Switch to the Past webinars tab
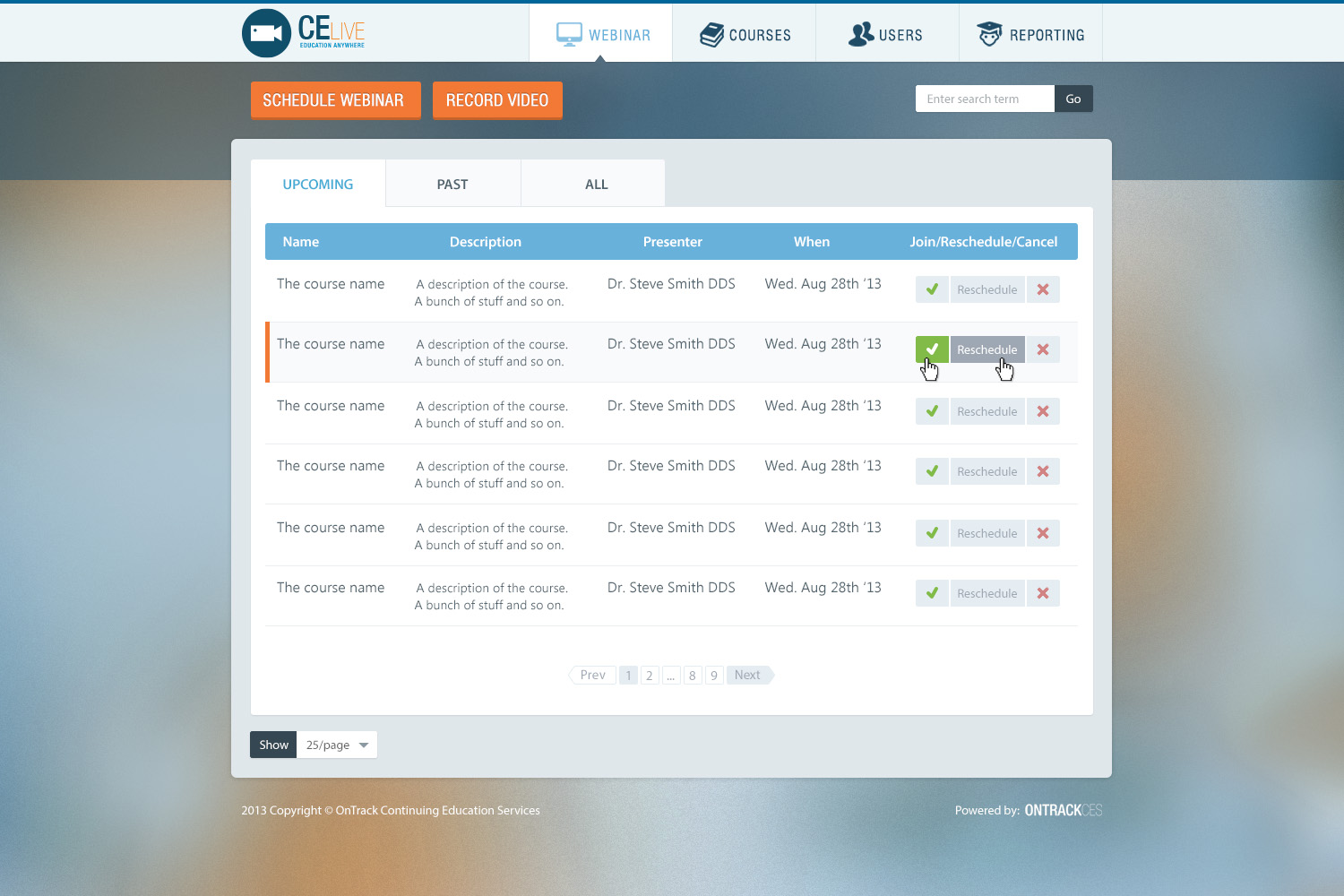The height and width of the screenshot is (896, 1344). pyautogui.click(x=452, y=185)
